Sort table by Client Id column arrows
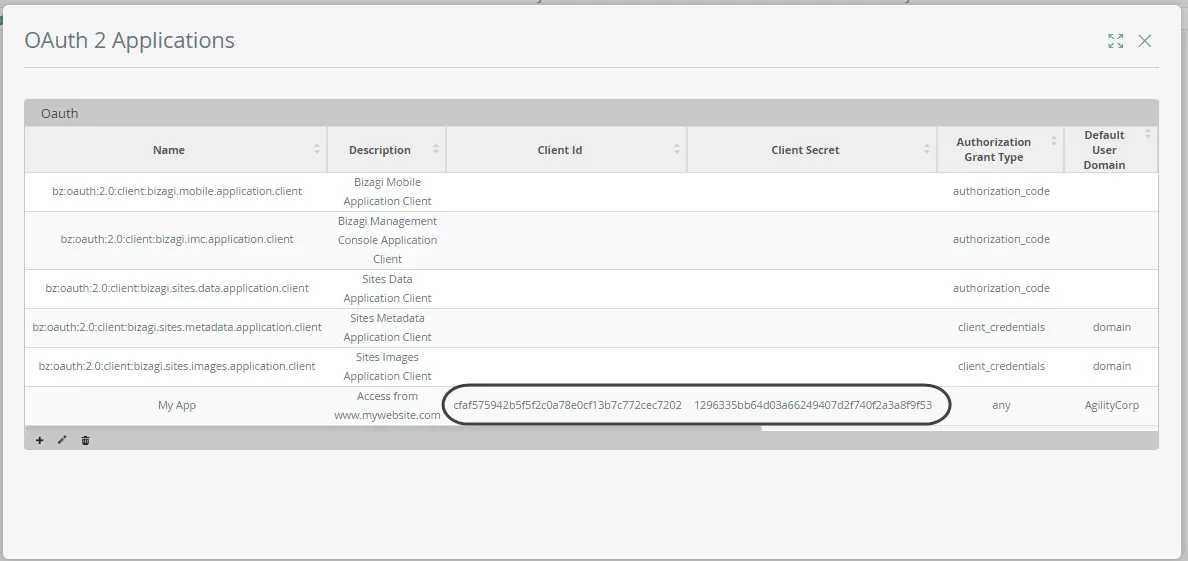The width and height of the screenshot is (1188, 561). (x=677, y=149)
